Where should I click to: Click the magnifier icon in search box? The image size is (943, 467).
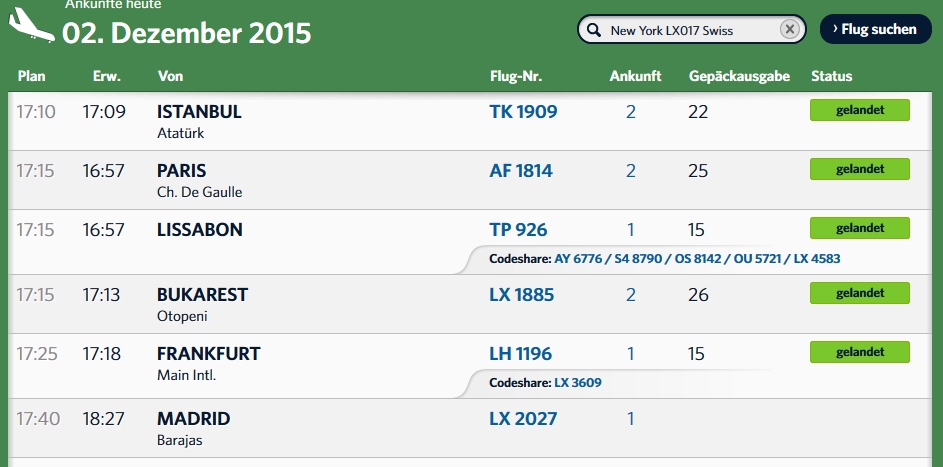(593, 30)
